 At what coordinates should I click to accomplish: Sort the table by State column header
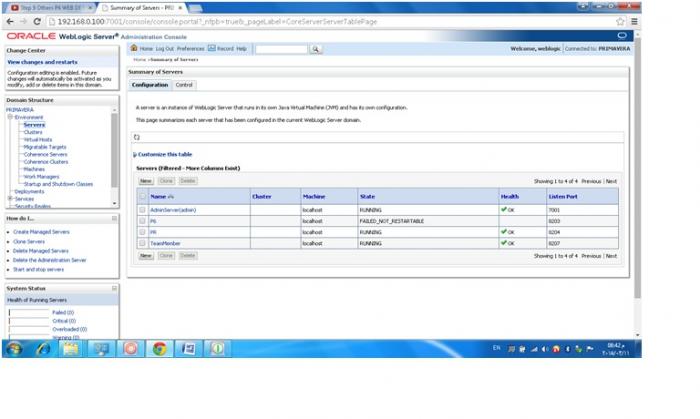367,196
